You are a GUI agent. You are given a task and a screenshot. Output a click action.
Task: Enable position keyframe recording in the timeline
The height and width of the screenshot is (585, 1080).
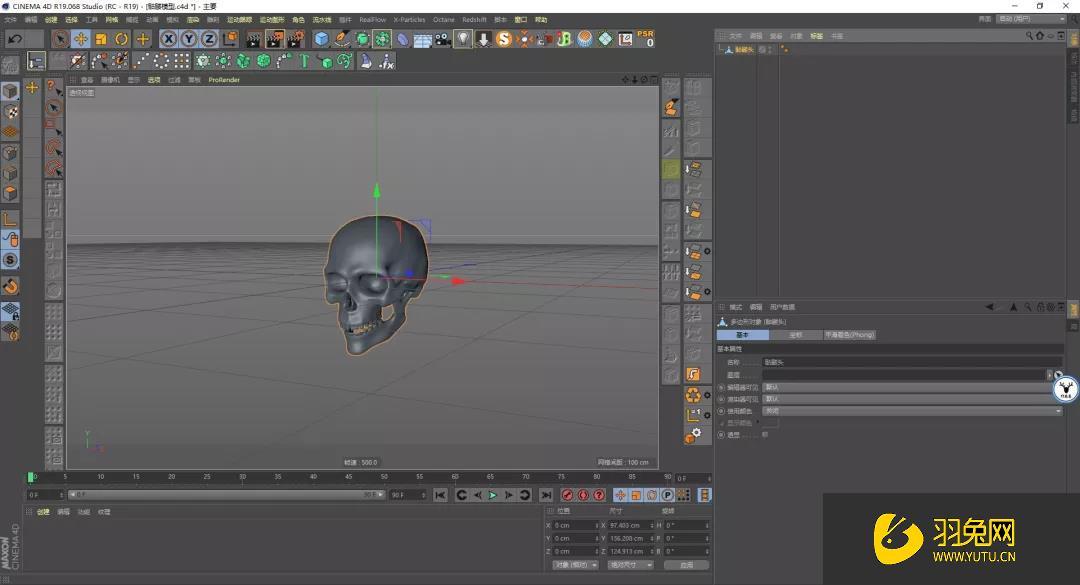coord(621,494)
